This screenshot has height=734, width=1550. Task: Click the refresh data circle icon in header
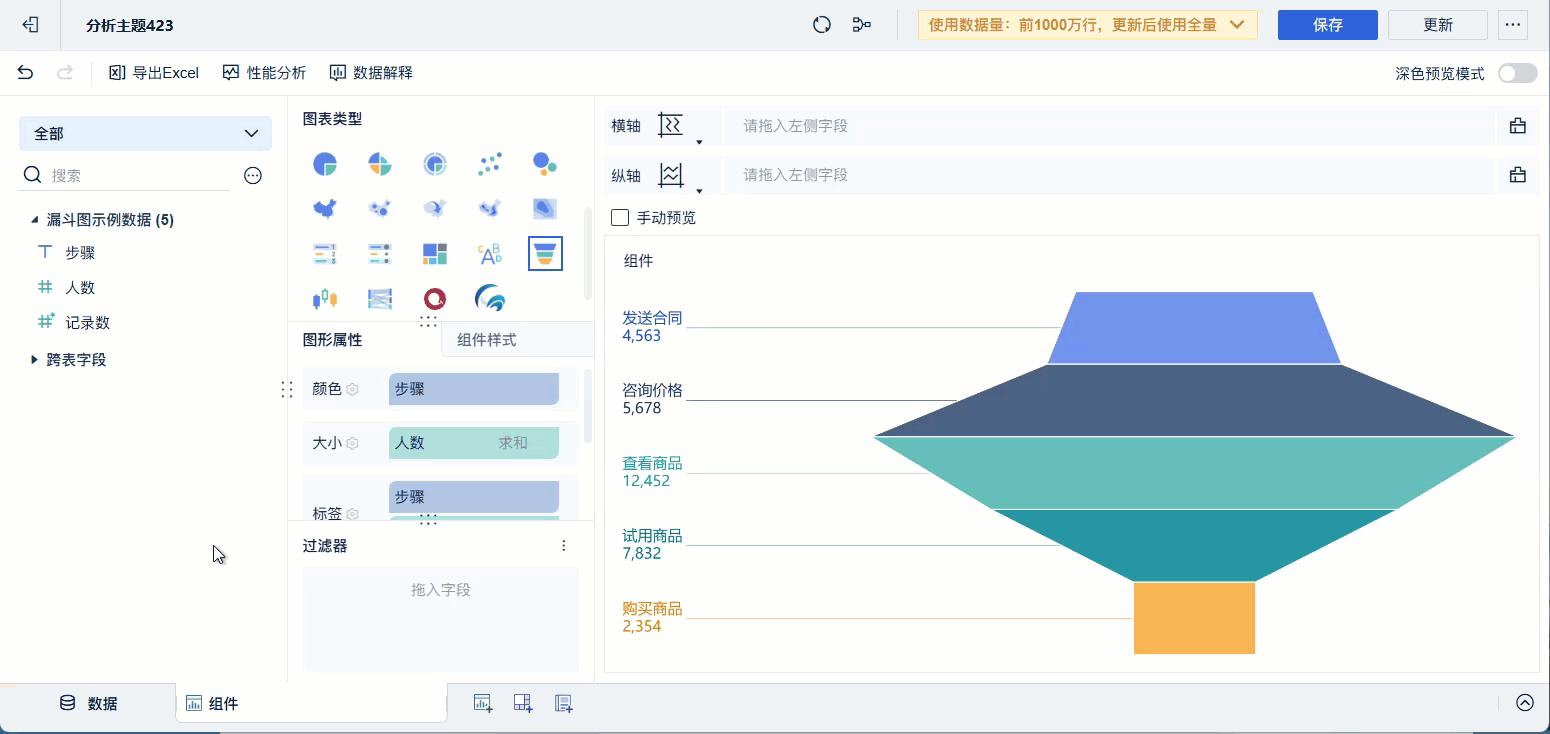coord(822,25)
